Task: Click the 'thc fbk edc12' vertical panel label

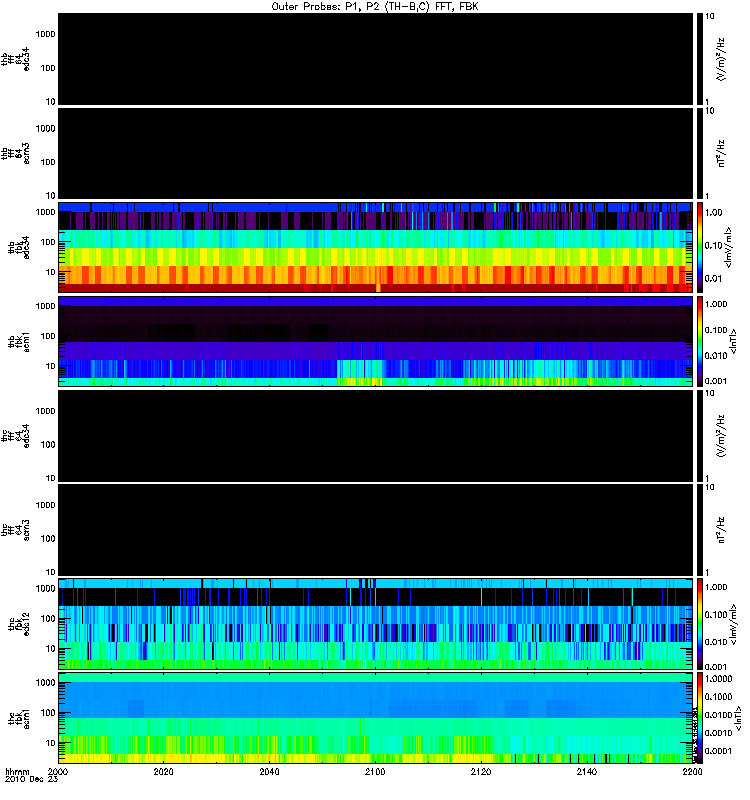Action: click(x=19, y=624)
